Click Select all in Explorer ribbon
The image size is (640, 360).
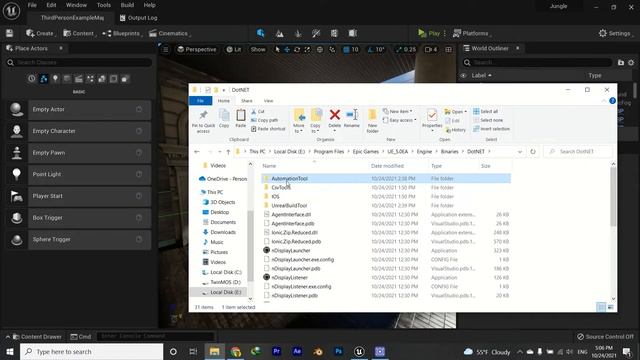pyautogui.click(x=485, y=111)
